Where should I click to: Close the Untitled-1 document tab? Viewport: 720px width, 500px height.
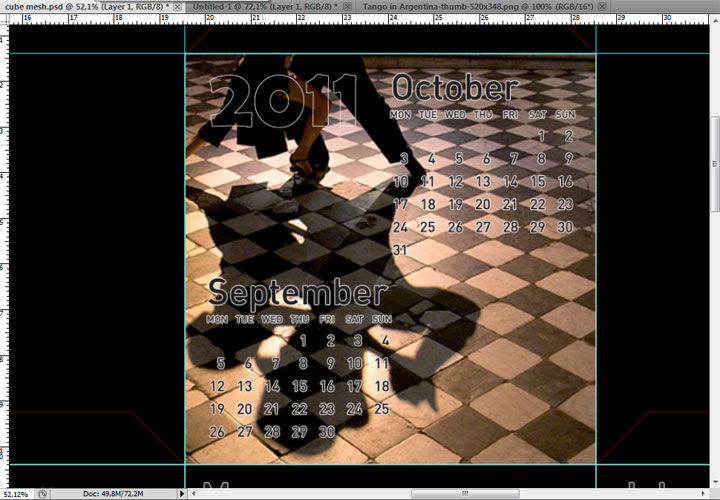click(347, 6)
